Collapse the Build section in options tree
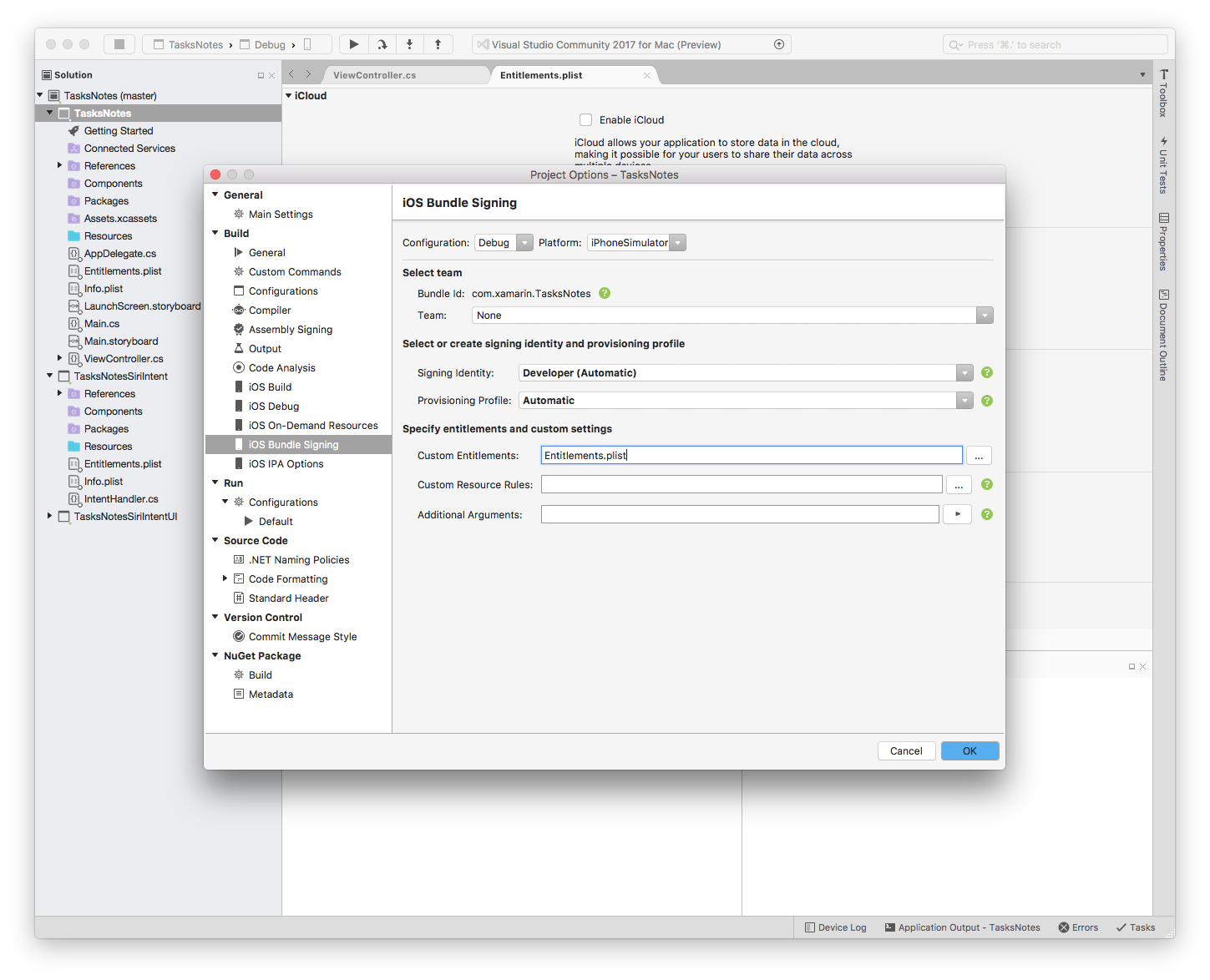 pyautogui.click(x=215, y=233)
